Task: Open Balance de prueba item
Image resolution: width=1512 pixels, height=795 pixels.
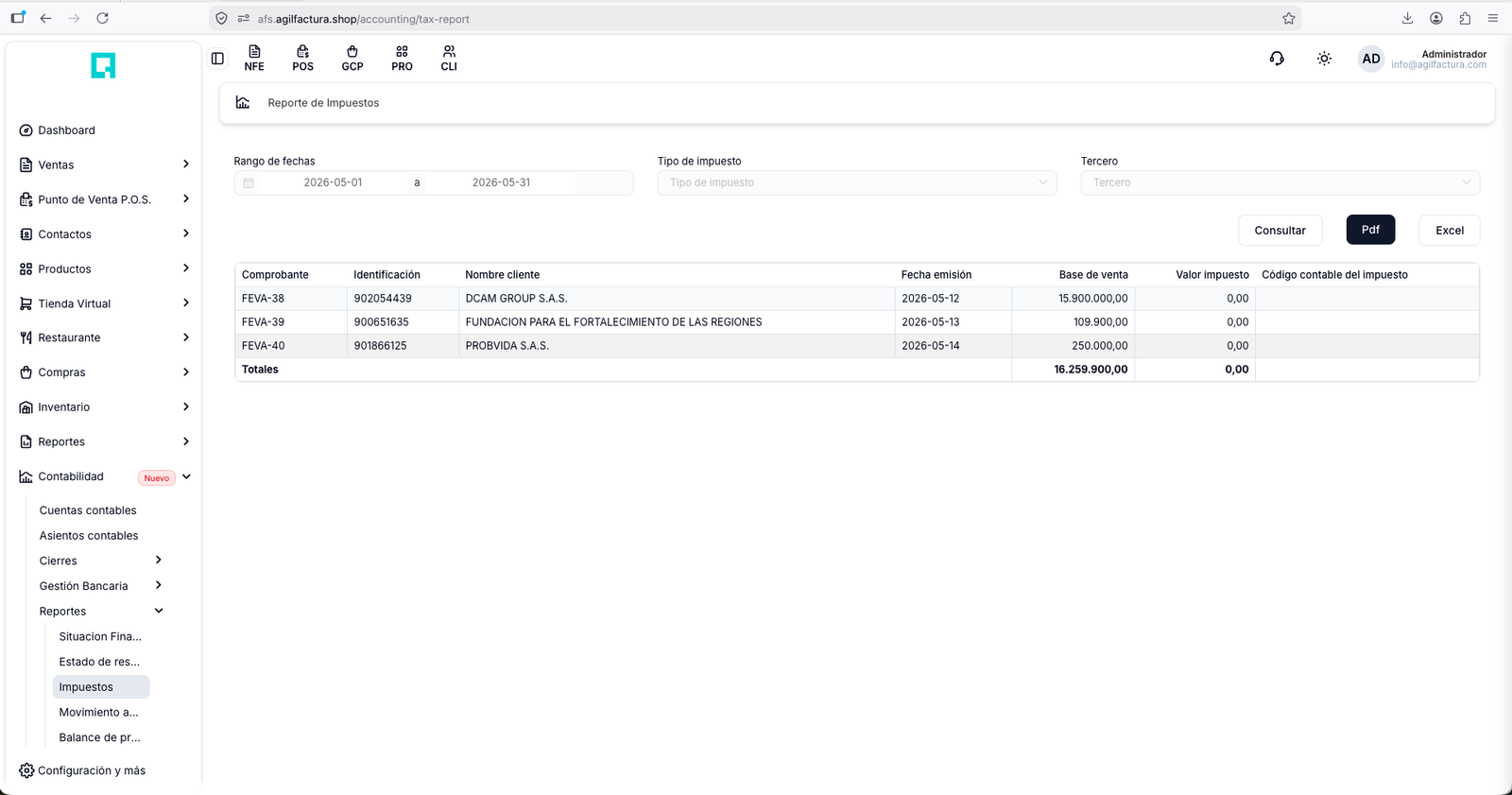Action: (99, 737)
